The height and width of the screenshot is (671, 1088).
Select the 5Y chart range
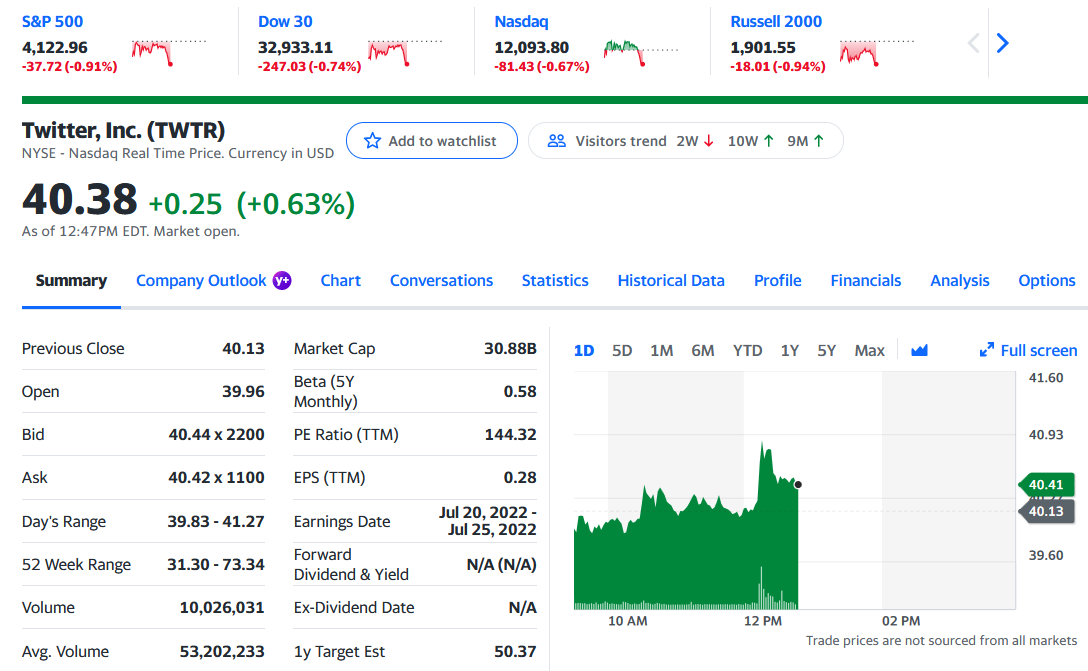[x=826, y=350]
